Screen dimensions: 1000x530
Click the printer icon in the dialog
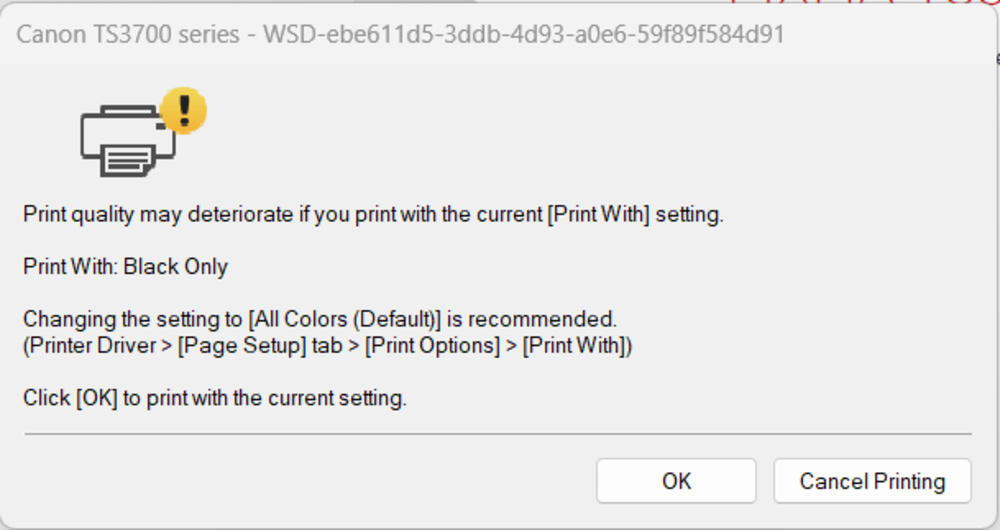[x=127, y=142]
